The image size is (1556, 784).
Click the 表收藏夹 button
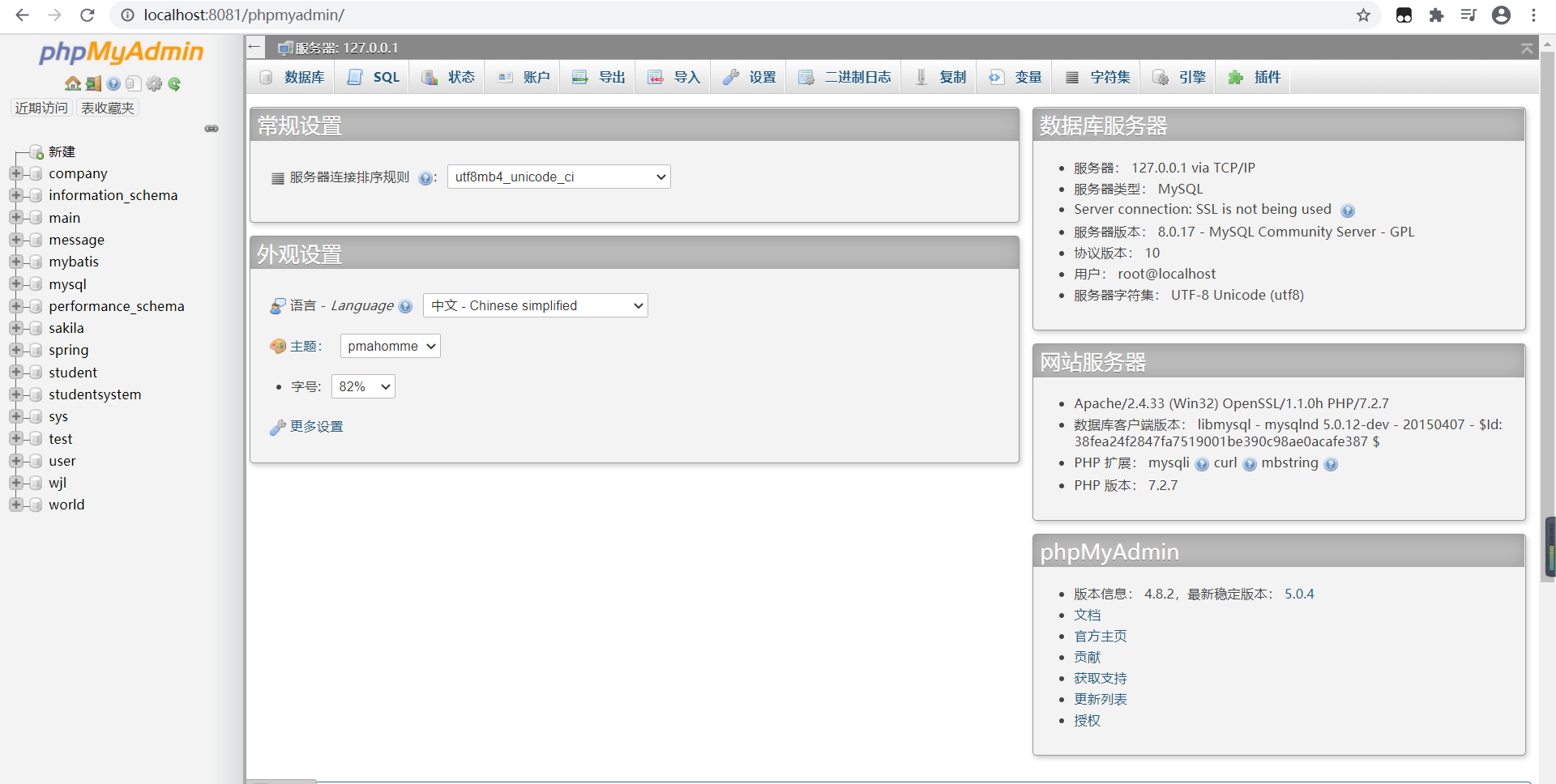tap(108, 108)
